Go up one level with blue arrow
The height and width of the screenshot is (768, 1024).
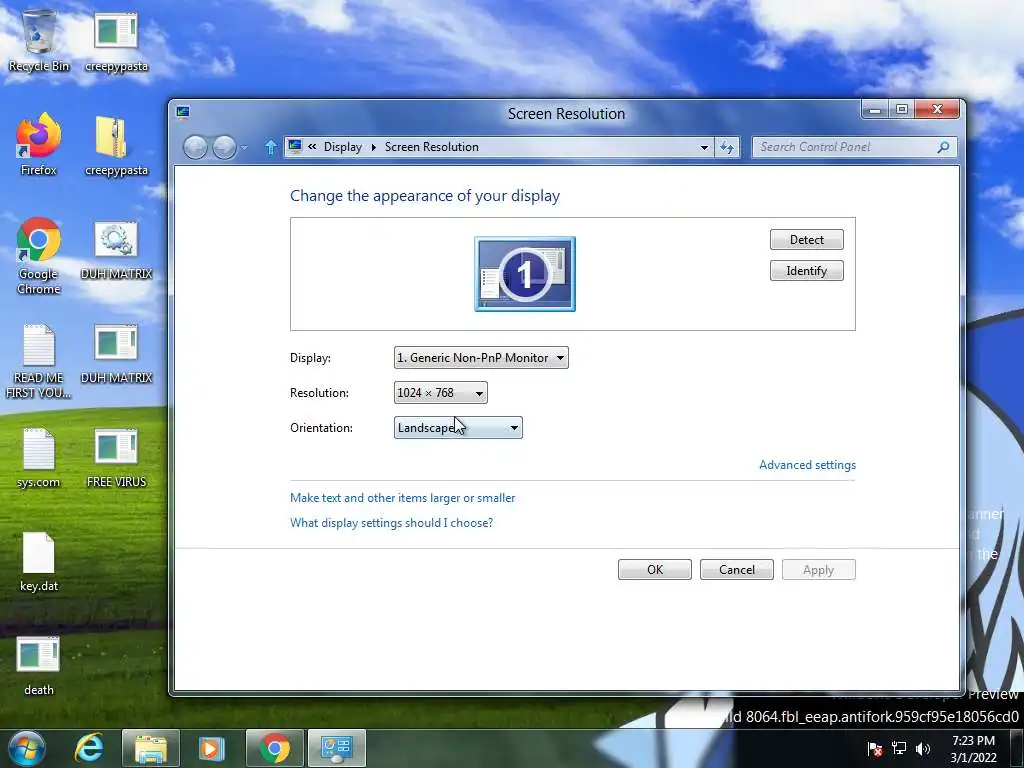pyautogui.click(x=270, y=148)
